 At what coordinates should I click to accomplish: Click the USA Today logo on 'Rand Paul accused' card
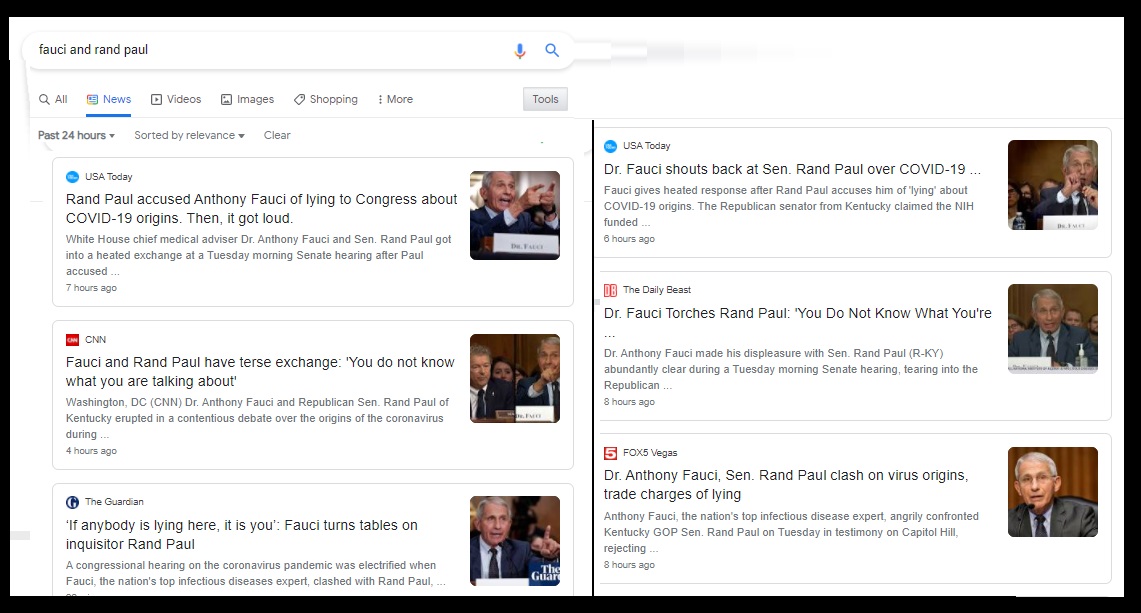coord(72,177)
